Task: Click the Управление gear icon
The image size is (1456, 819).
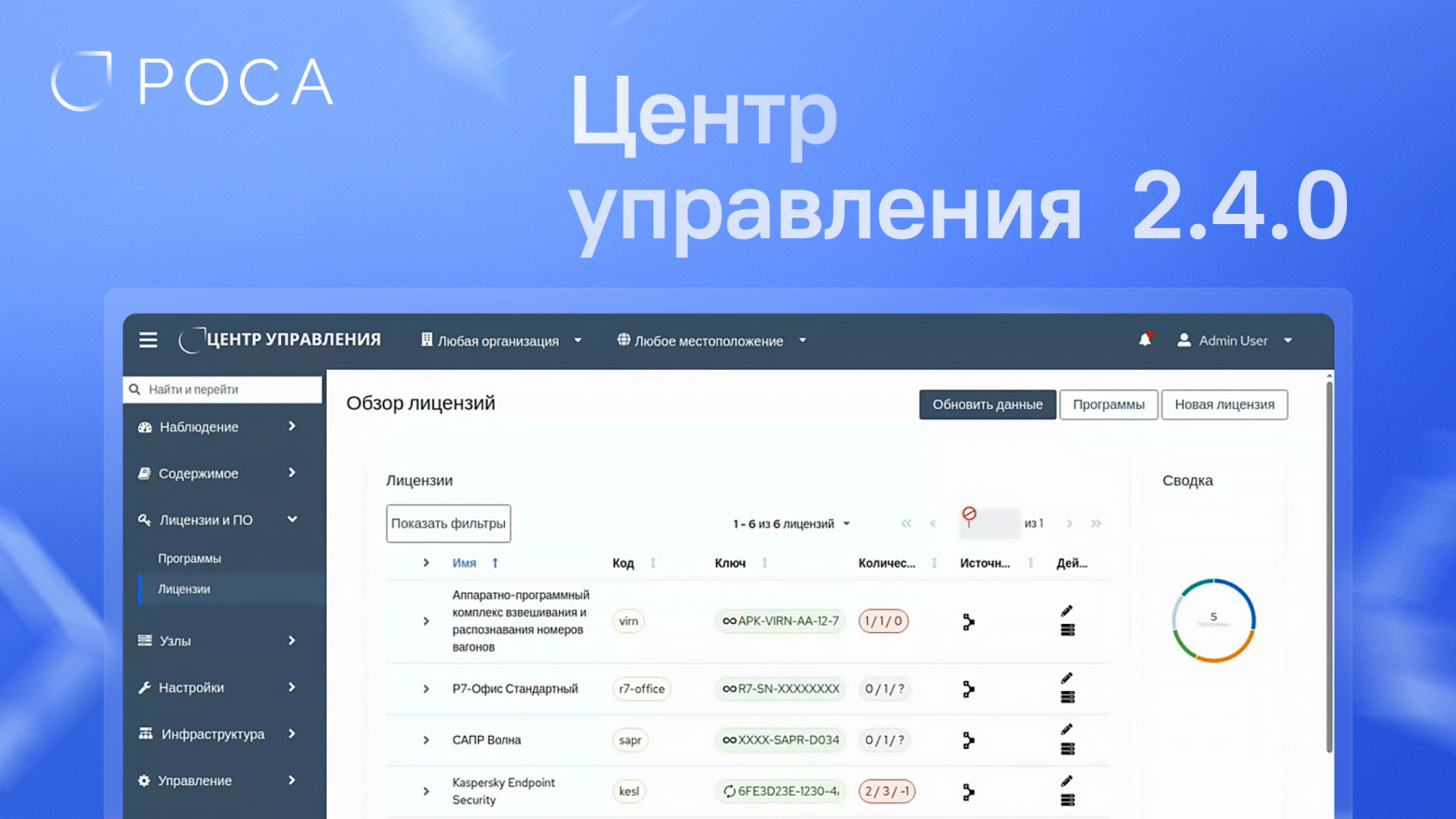Action: (x=144, y=781)
